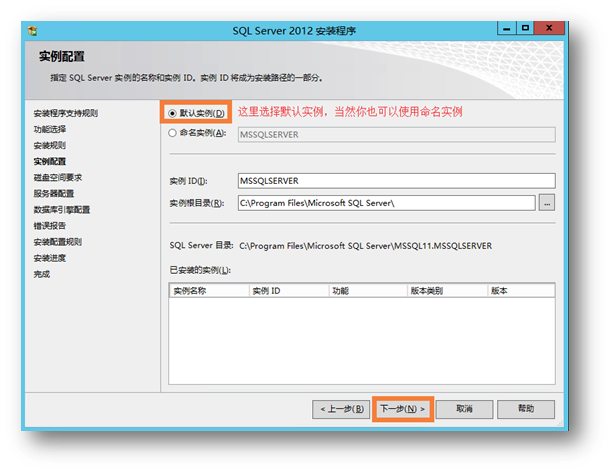Click the 命名实例 name text box
611x473 pixels.
coord(394,133)
